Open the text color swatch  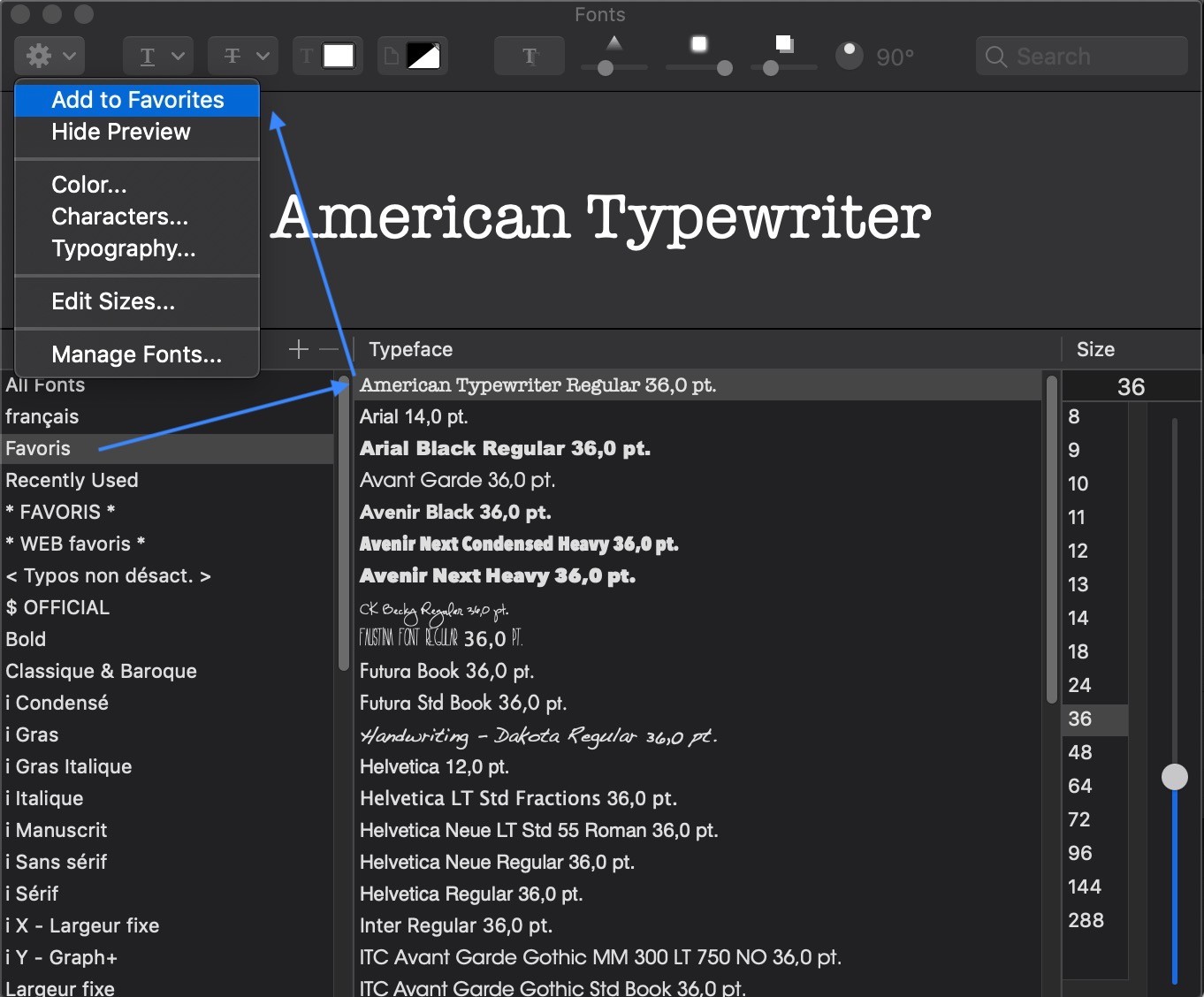pos(338,57)
